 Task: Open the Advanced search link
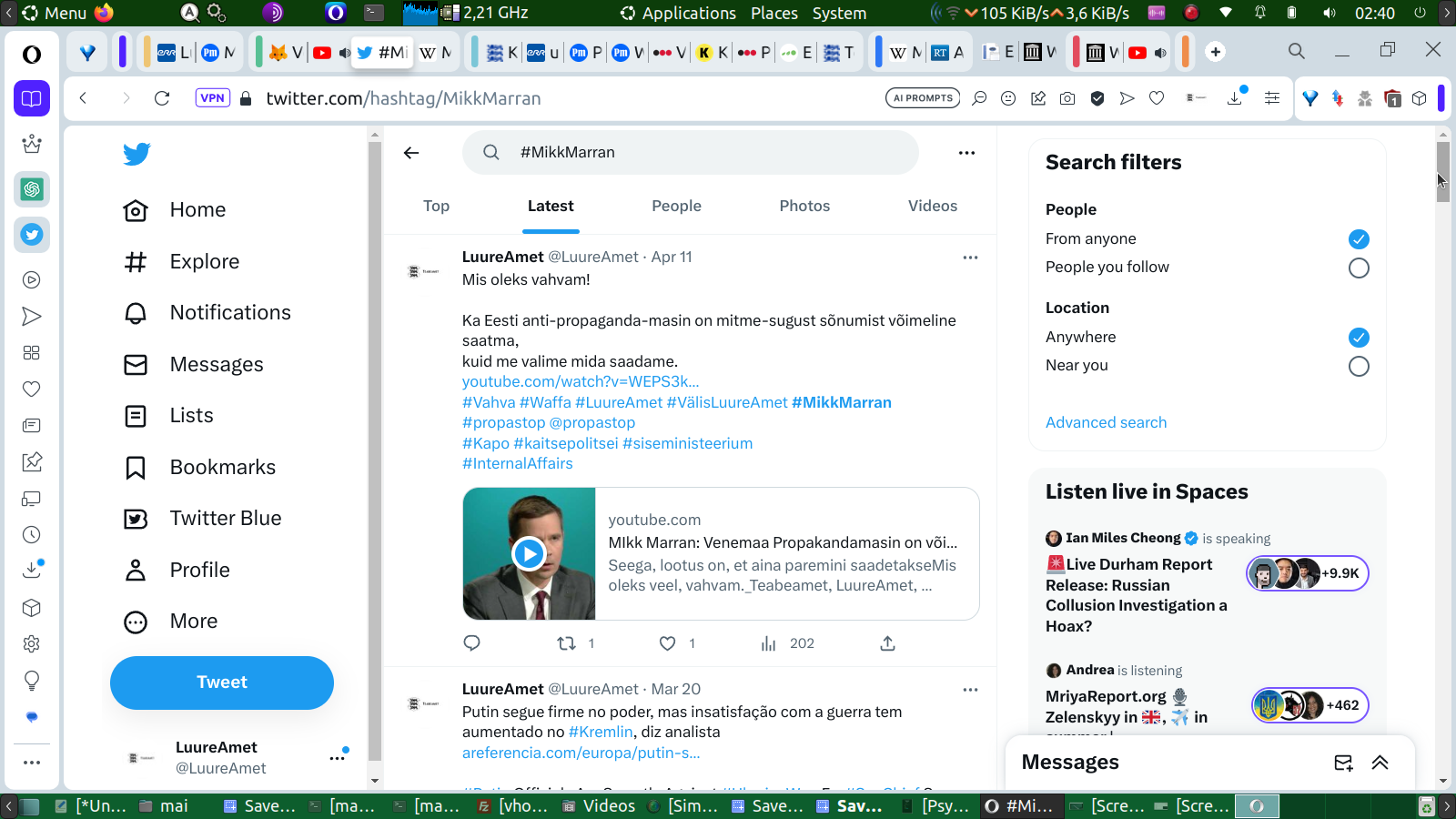coord(1106,422)
